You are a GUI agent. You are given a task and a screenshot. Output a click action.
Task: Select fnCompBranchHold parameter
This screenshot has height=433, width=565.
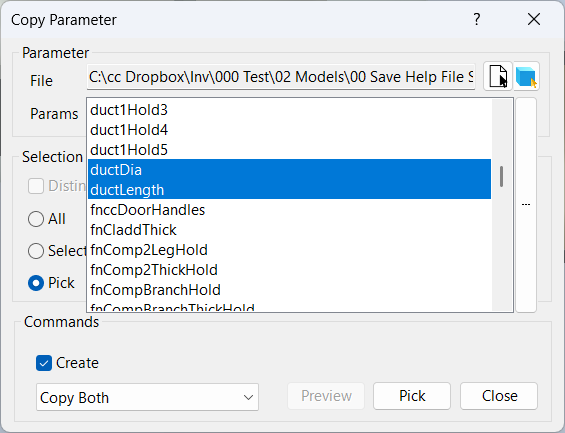[289, 290]
